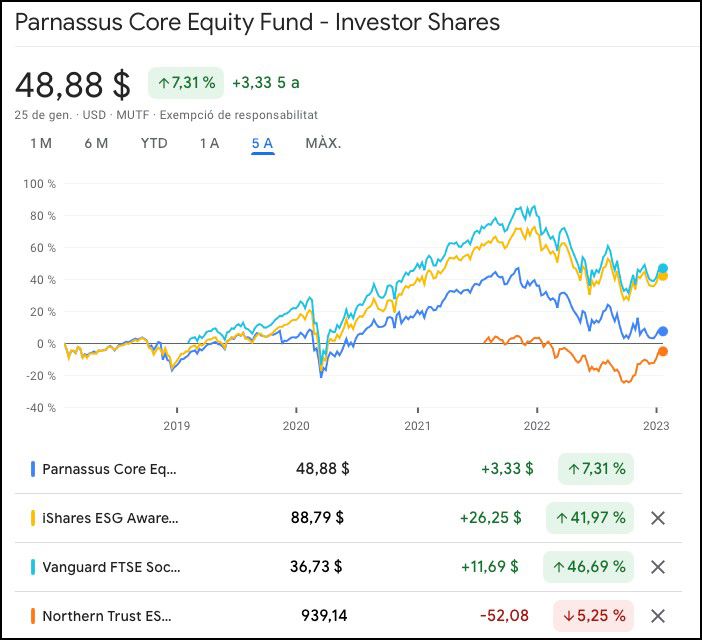Remove iShares ESG Aware comparison with X
Screen dimensions: 702x640
pyautogui.click(x=657, y=518)
